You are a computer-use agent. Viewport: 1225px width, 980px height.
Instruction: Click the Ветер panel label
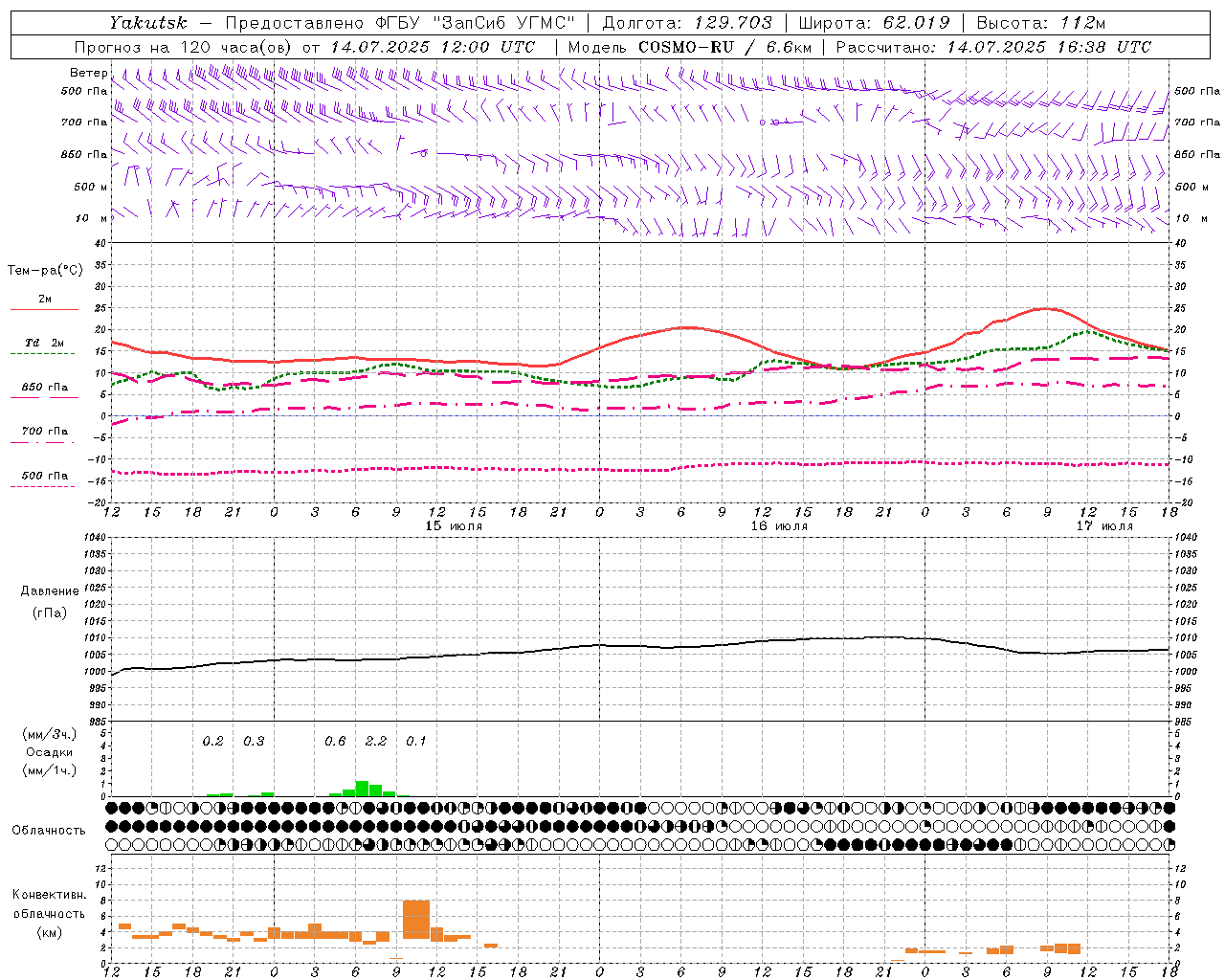(x=88, y=73)
